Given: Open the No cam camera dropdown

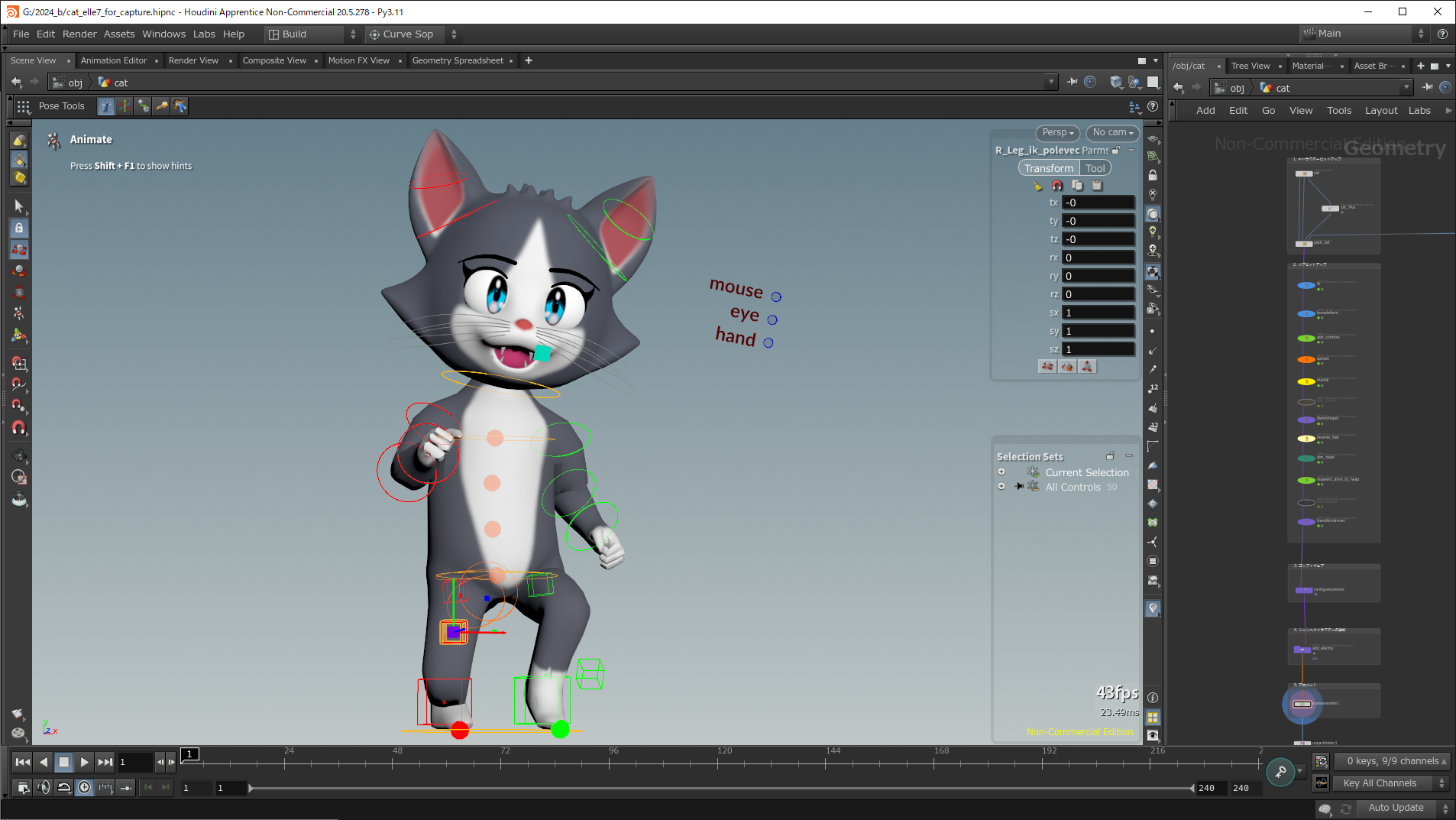Looking at the screenshot, I should click(x=1112, y=132).
